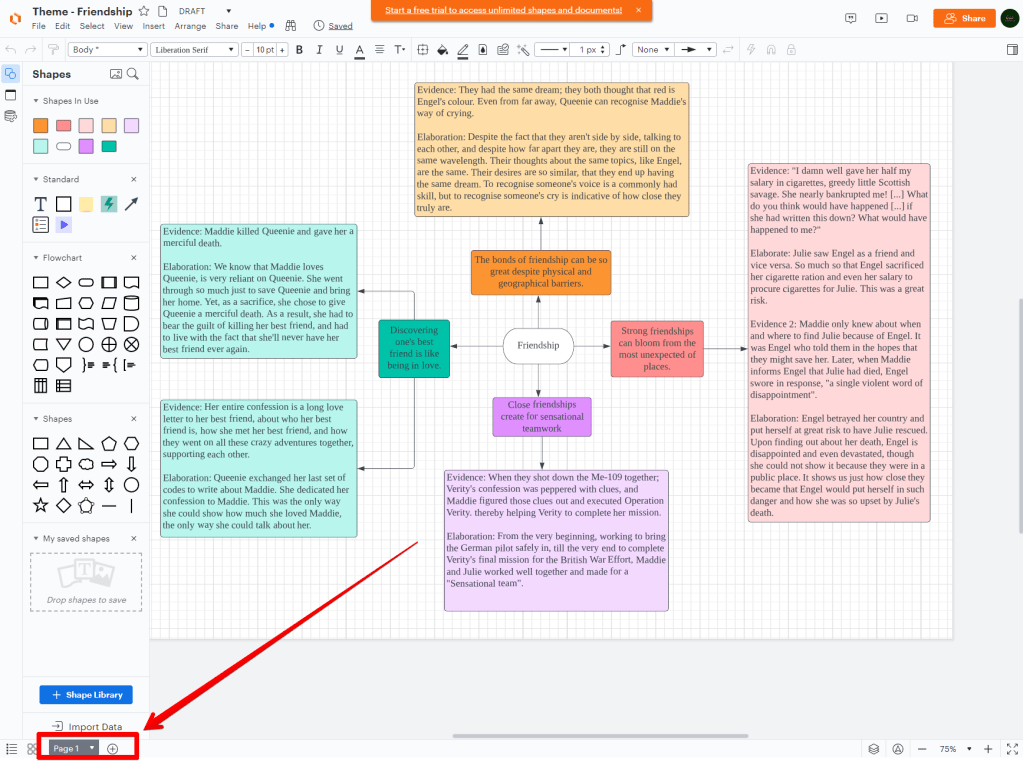This screenshot has width=1023, height=762.
Task: Open the Insert menu
Action: [153, 26]
